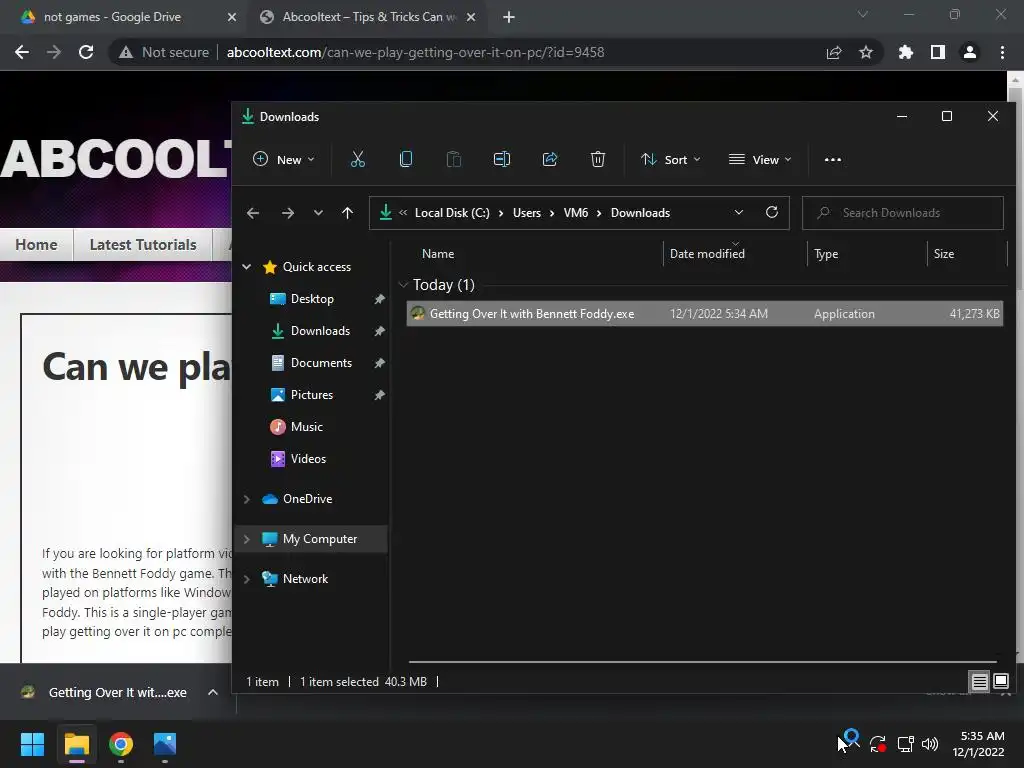Click VM6 in the breadcrumb path
The image size is (1024, 768).
tap(575, 213)
